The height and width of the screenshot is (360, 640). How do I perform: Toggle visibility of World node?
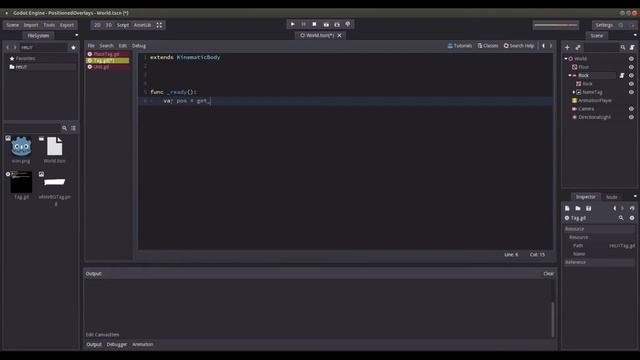click(x=631, y=59)
